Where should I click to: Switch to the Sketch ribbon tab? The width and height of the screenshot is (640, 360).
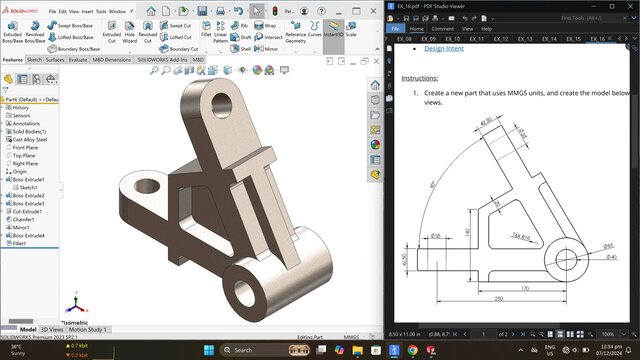pos(34,60)
